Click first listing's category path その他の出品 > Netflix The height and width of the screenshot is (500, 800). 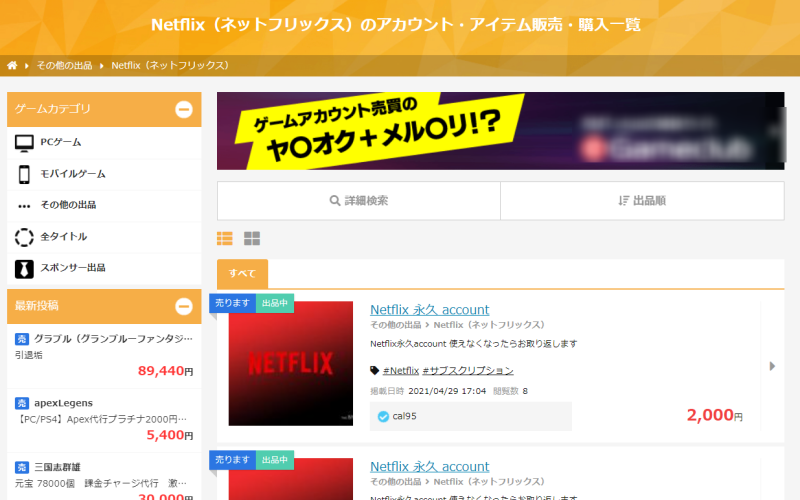458,325
